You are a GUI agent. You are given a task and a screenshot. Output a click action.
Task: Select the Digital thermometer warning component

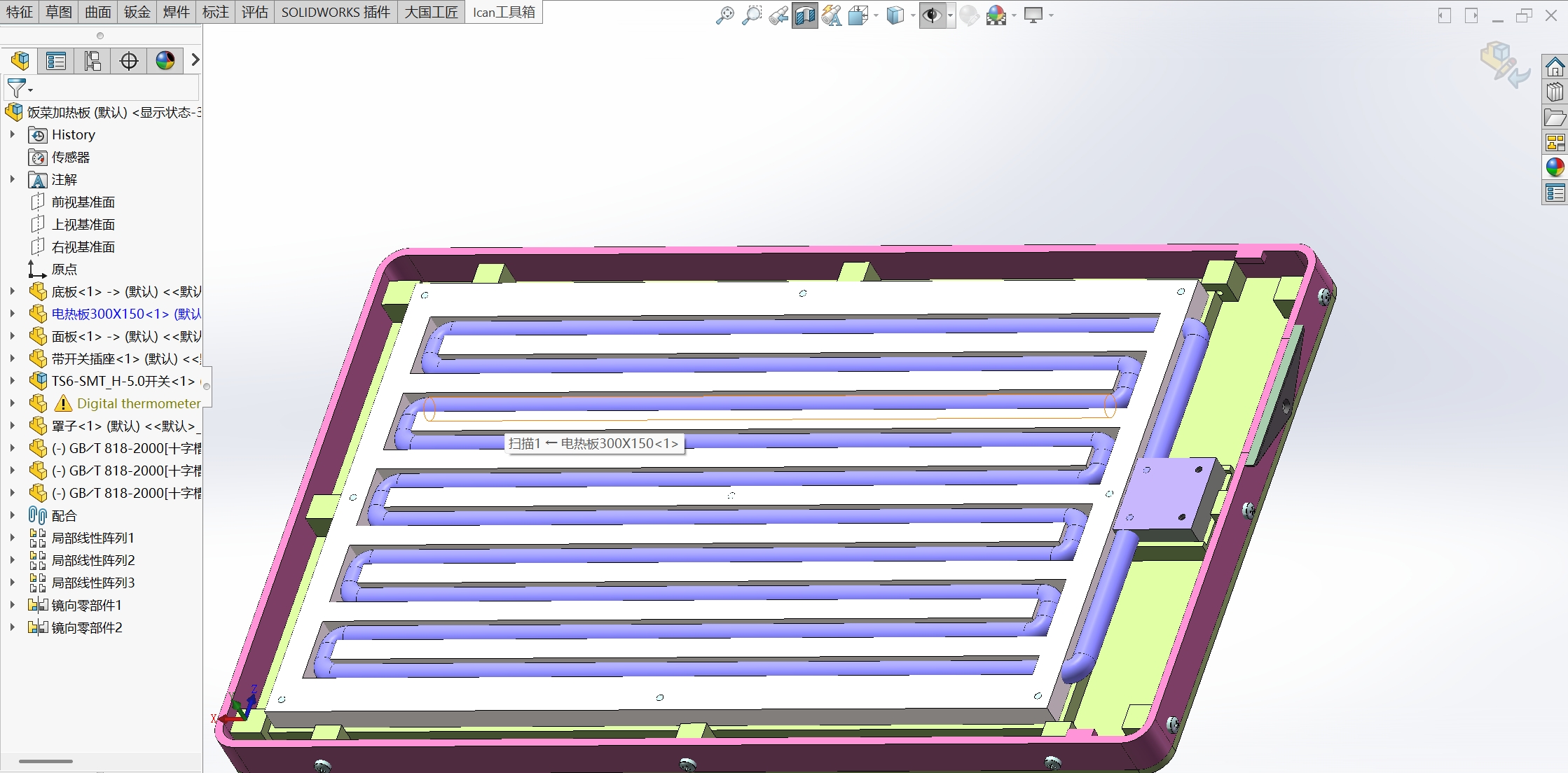(x=138, y=403)
